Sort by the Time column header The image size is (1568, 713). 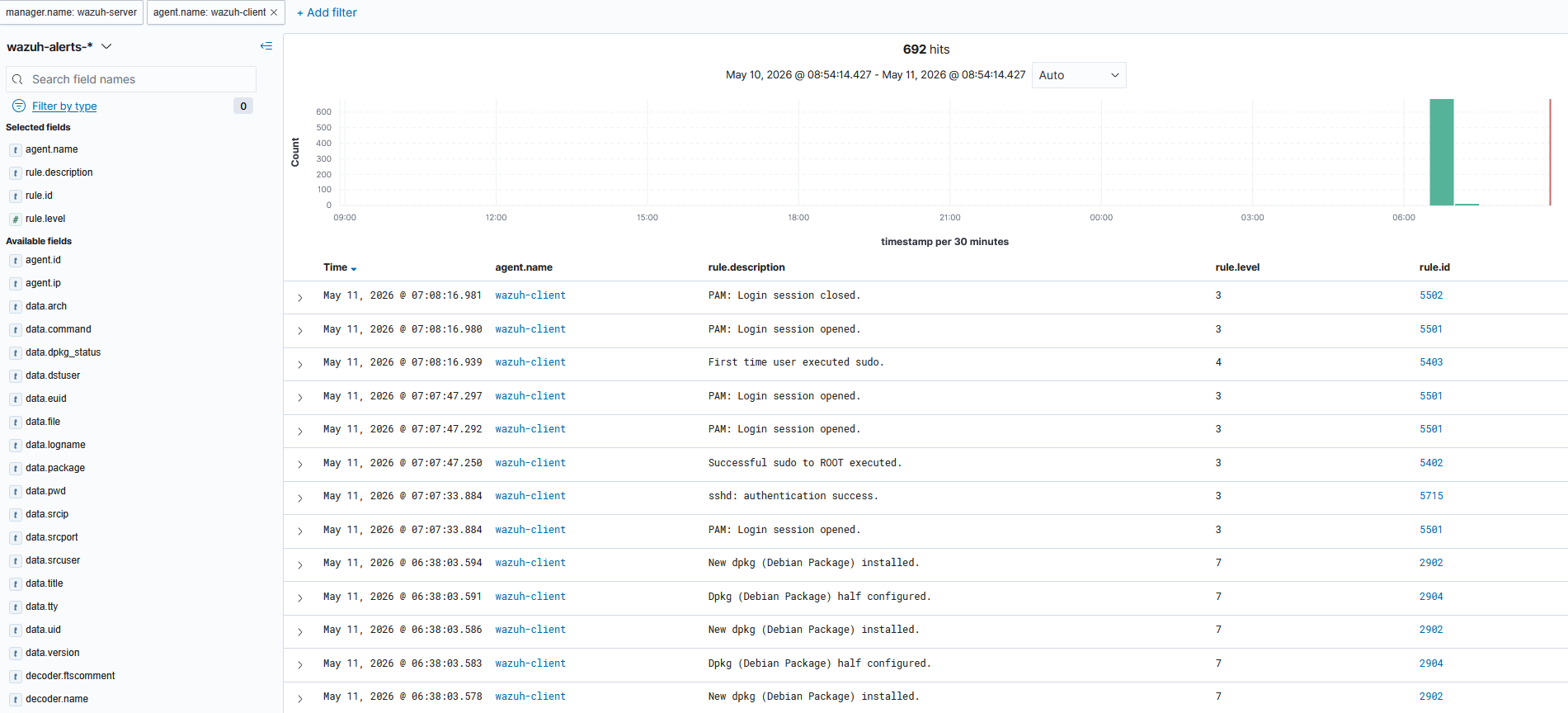point(340,267)
